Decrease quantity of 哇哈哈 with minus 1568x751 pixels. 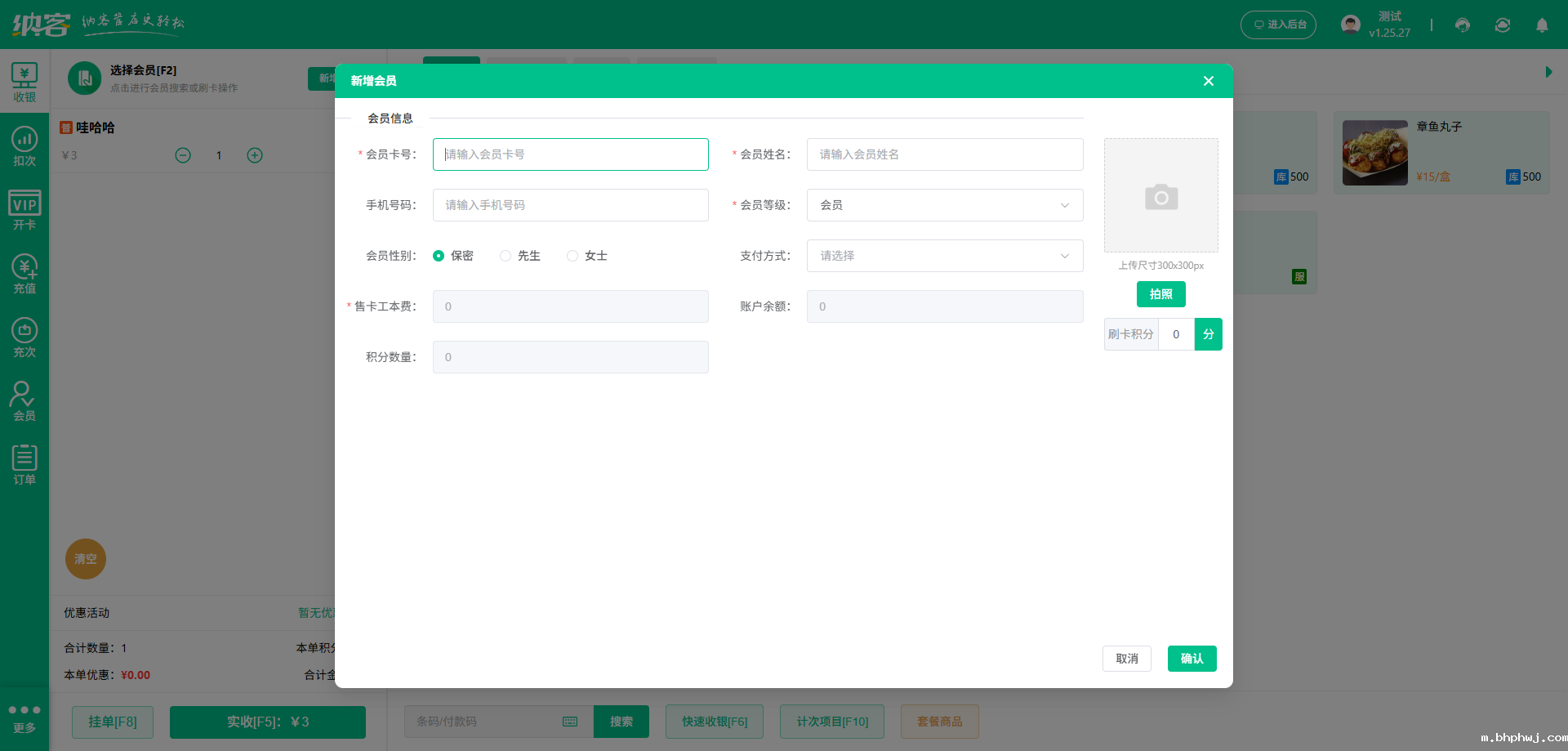(183, 155)
